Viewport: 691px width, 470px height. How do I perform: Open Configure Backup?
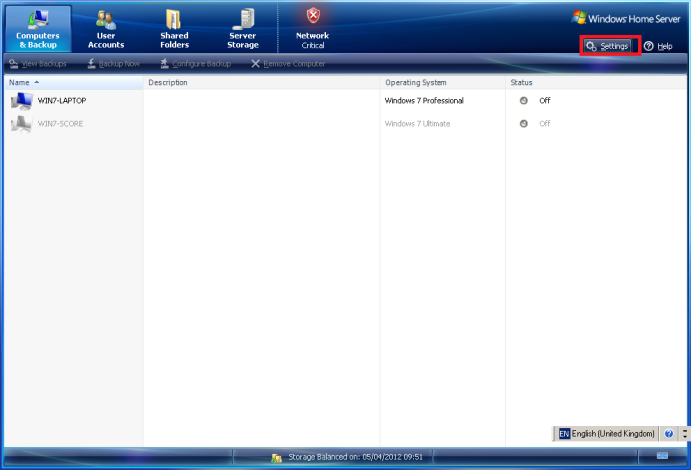click(195, 64)
